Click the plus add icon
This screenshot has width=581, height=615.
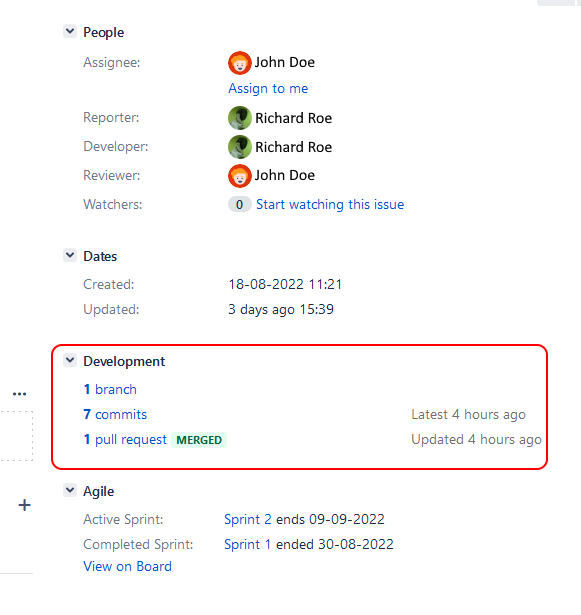coord(25,505)
